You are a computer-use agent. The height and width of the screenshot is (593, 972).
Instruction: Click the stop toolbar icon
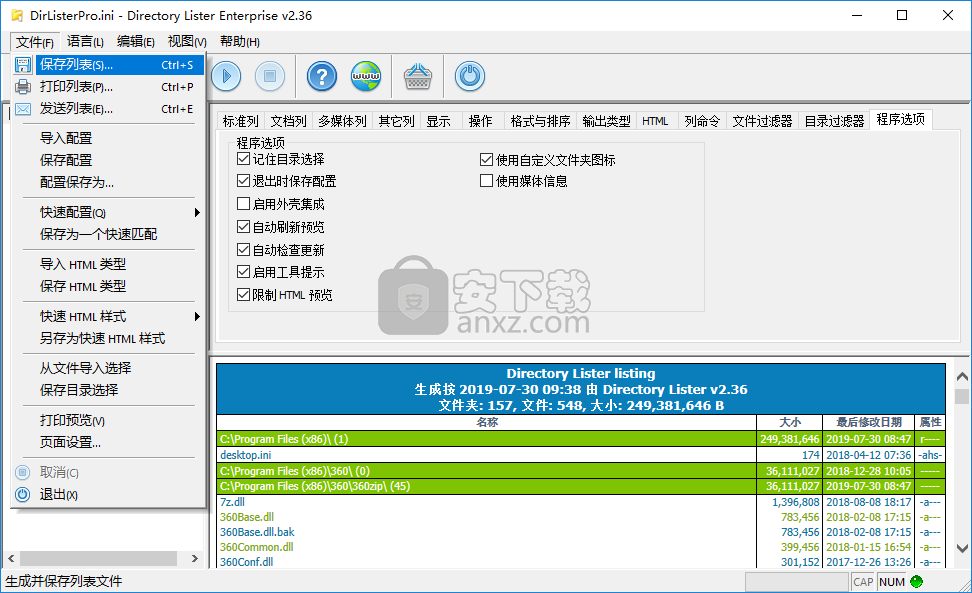click(270, 76)
